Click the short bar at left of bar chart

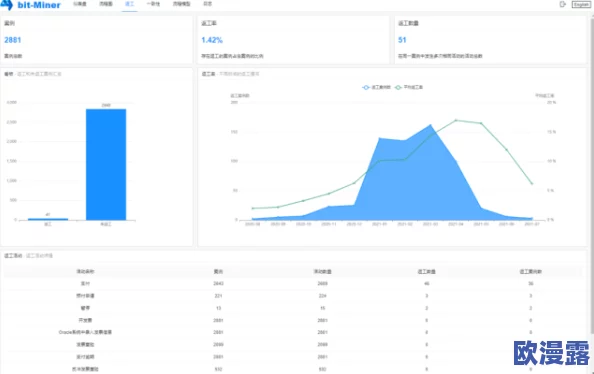pos(48,219)
